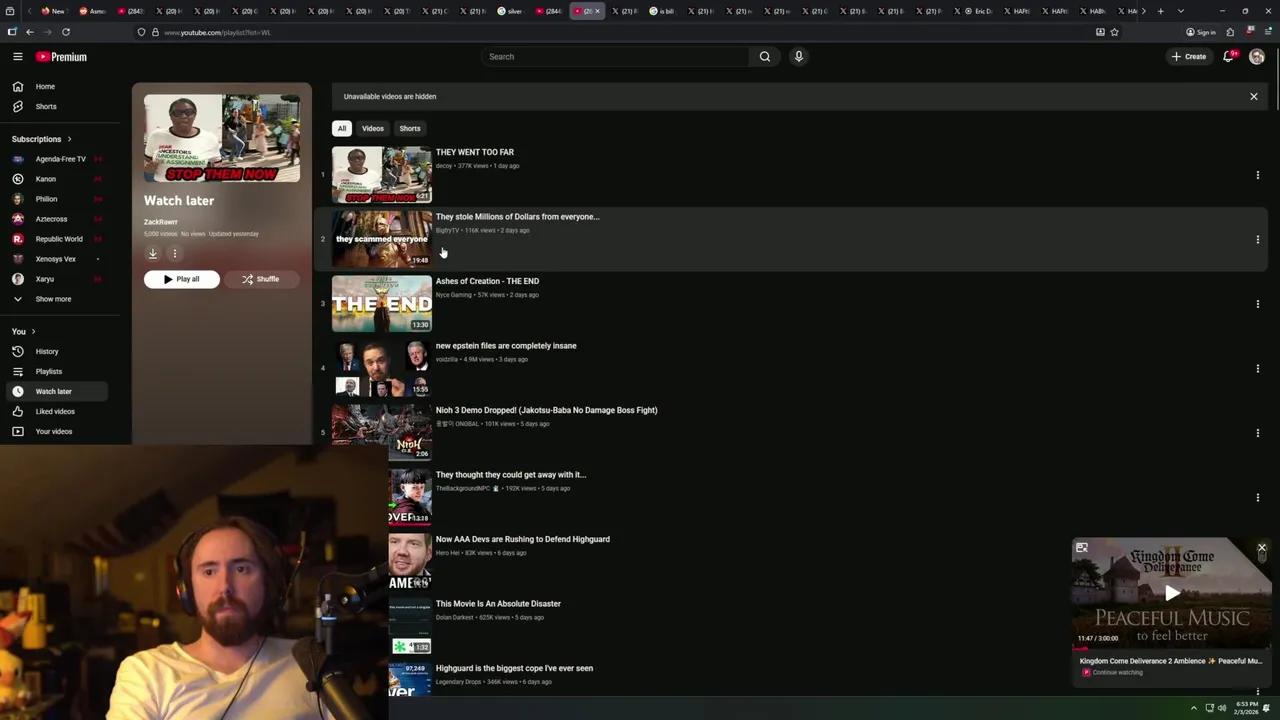Open the notifications bell
This screenshot has width=1280, height=720.
1229,57
